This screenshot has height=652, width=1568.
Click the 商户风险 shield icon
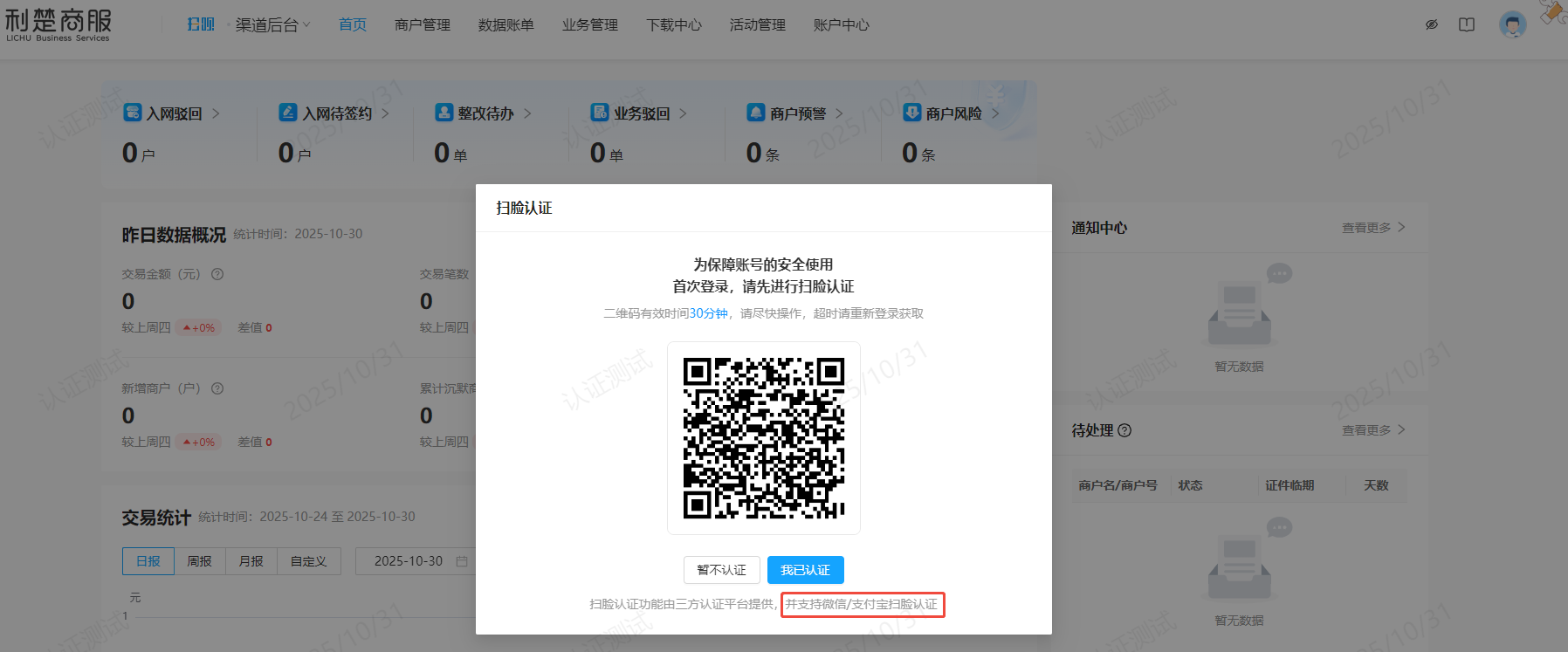[x=911, y=113]
